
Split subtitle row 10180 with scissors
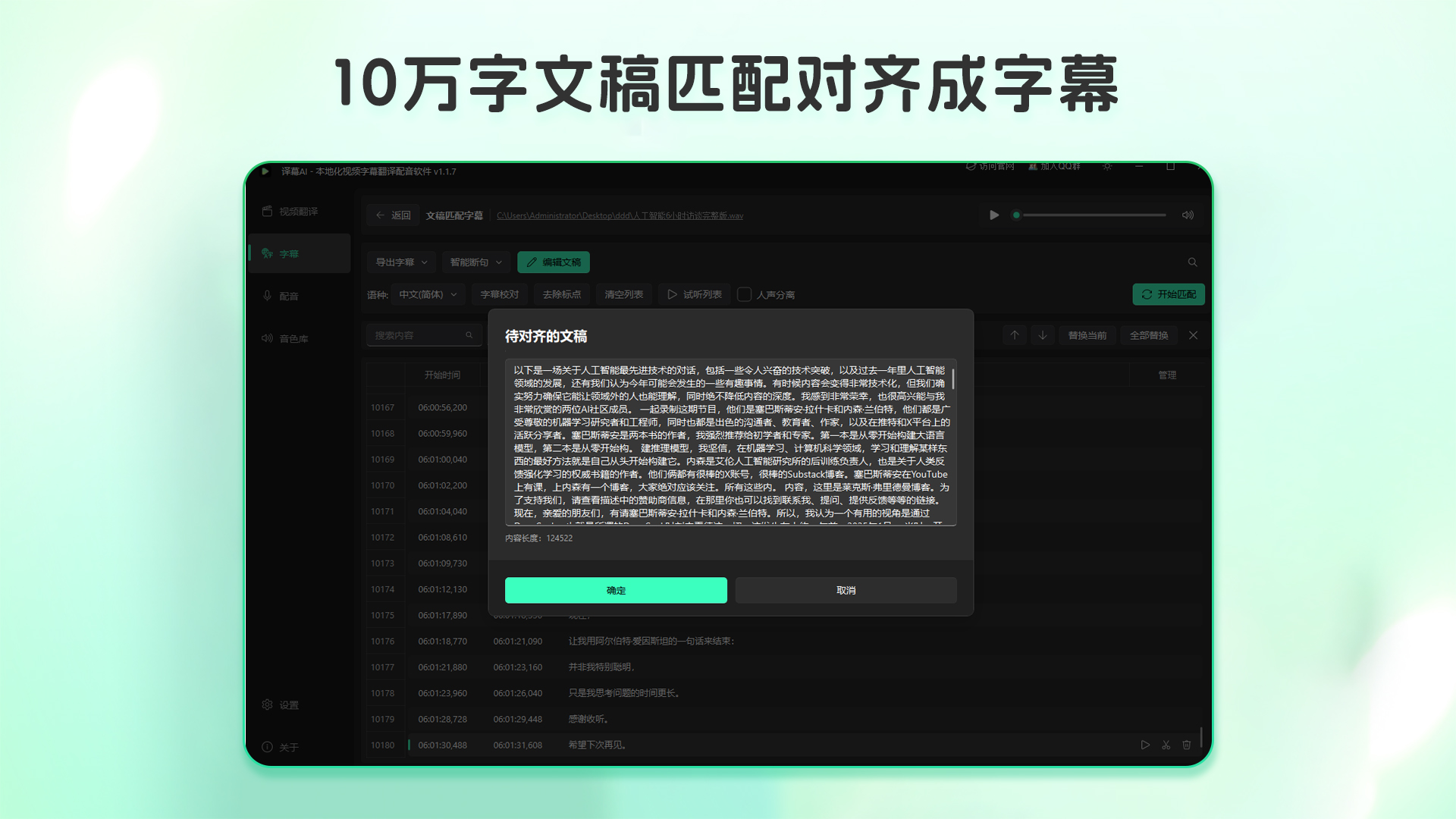(1166, 745)
